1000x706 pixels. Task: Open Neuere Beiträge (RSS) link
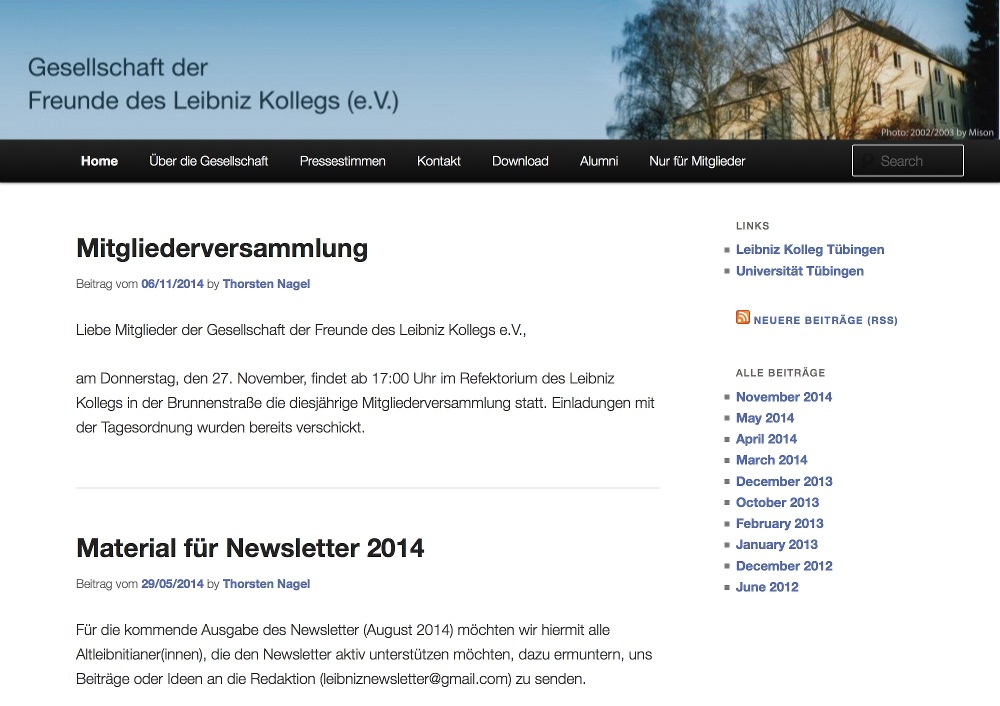coord(825,320)
